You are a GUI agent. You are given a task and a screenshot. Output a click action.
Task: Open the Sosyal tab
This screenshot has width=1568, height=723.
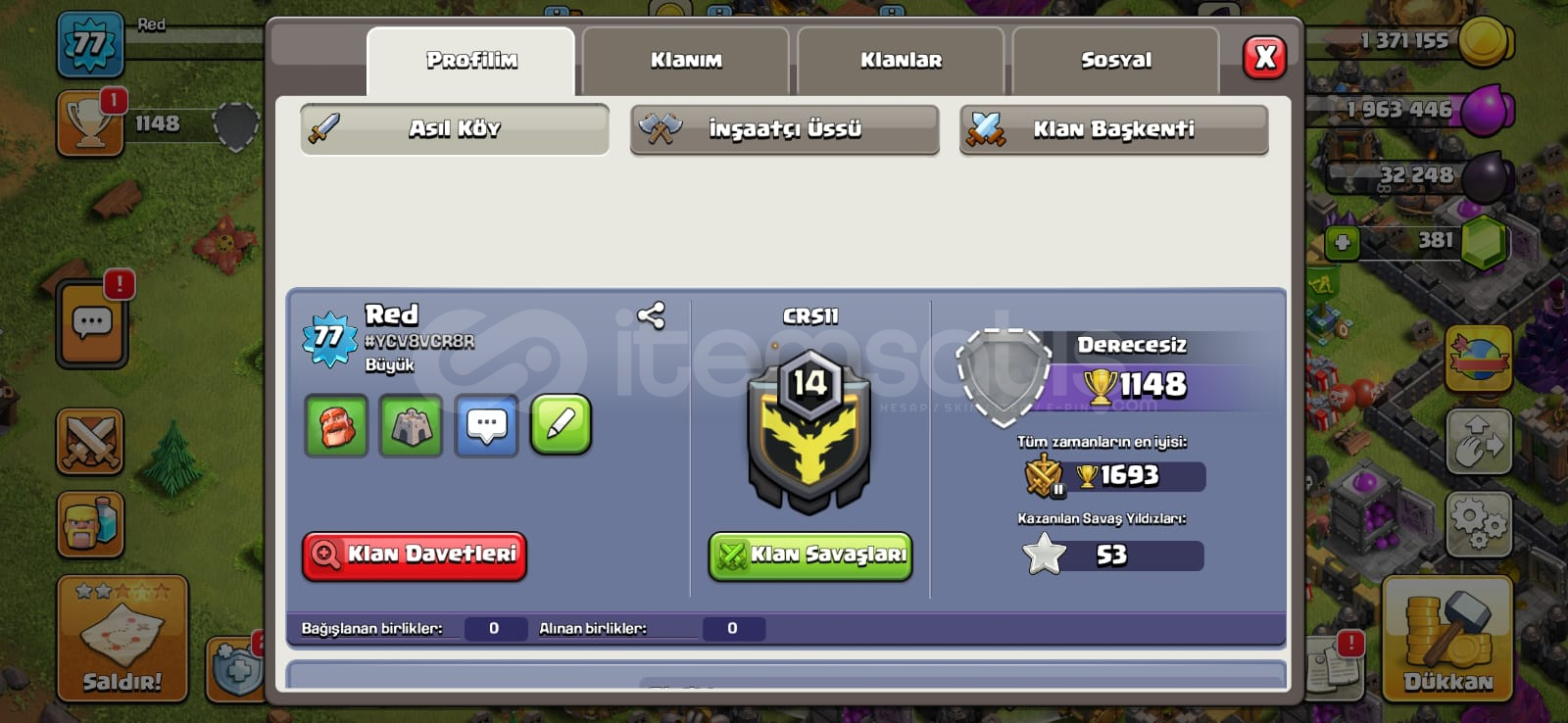[x=1116, y=61]
